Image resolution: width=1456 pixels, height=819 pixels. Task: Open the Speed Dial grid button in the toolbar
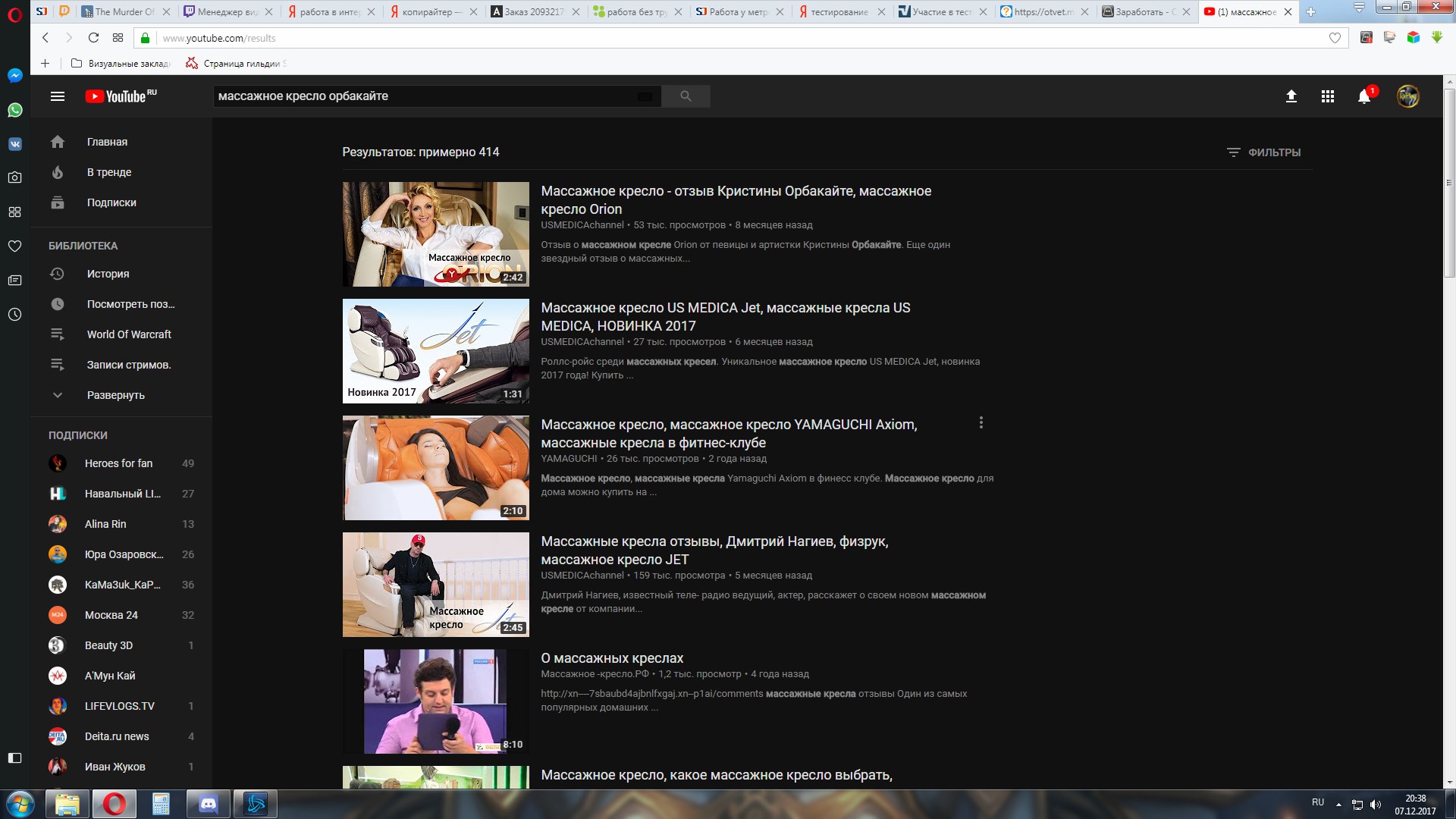click(x=118, y=38)
